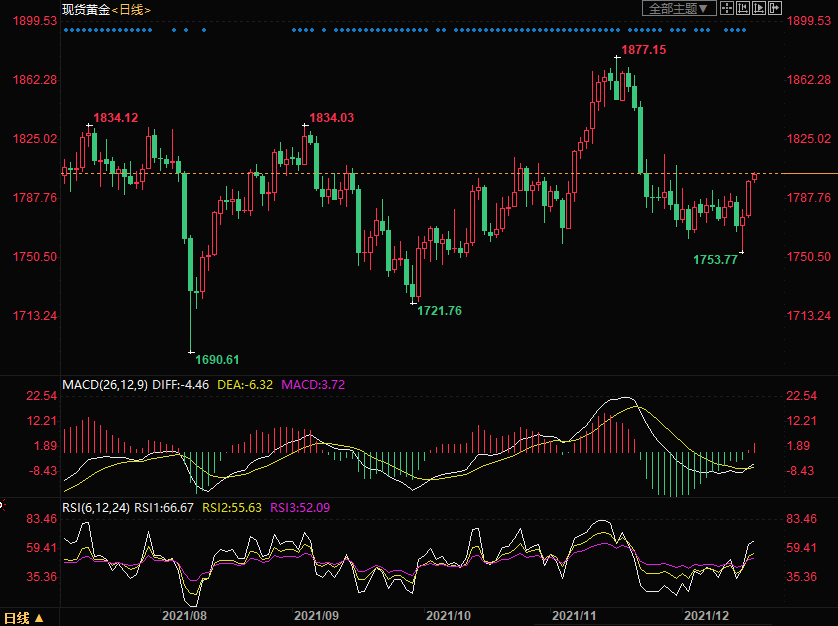Screen dimensions: 838x626
Task: Click the interval range measurement icon
Action: (x=743, y=8)
